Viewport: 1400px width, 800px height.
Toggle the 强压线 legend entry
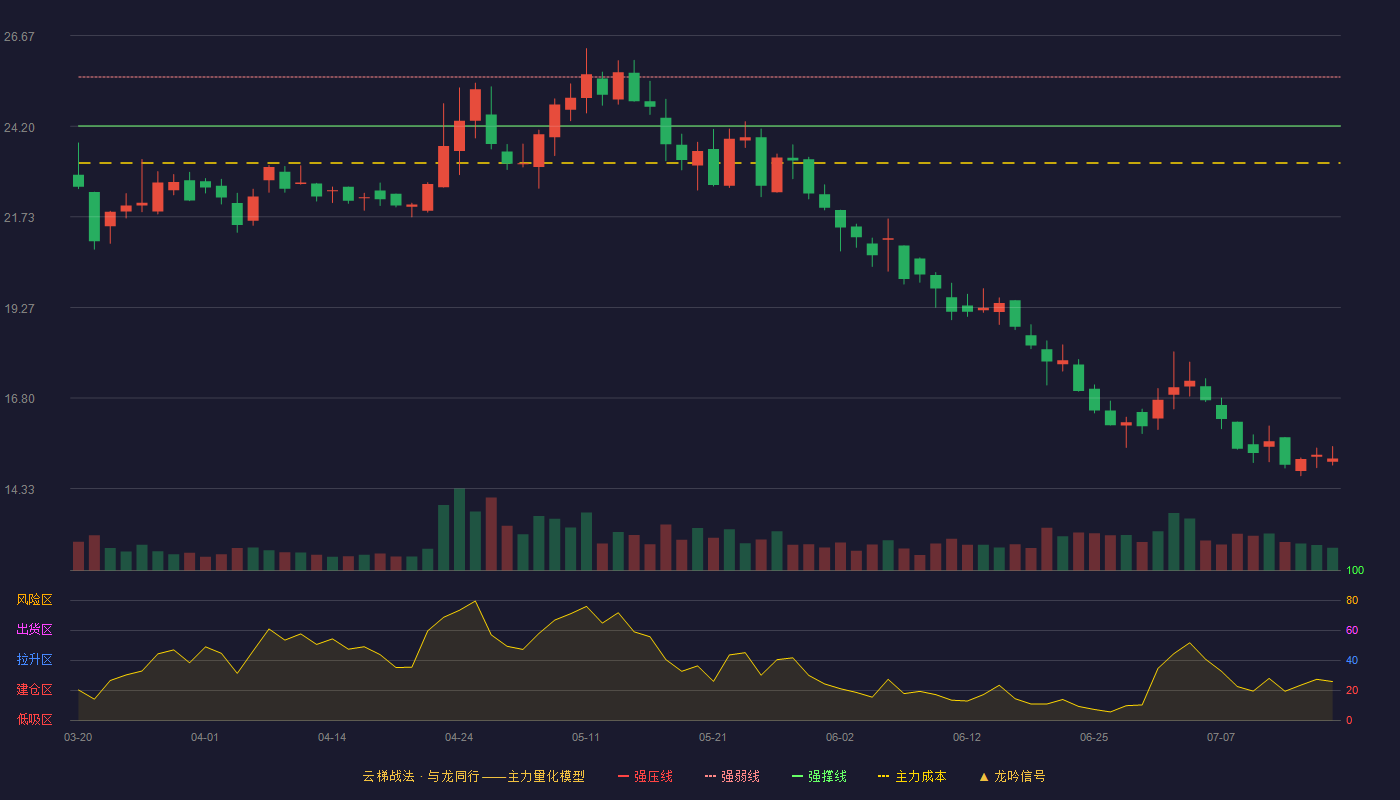(645, 776)
